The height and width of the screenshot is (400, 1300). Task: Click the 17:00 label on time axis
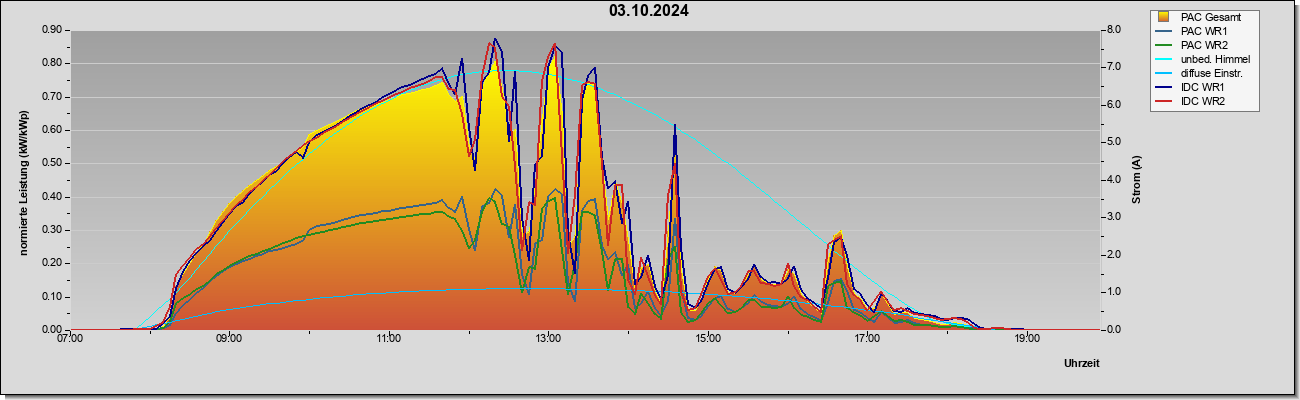(868, 339)
